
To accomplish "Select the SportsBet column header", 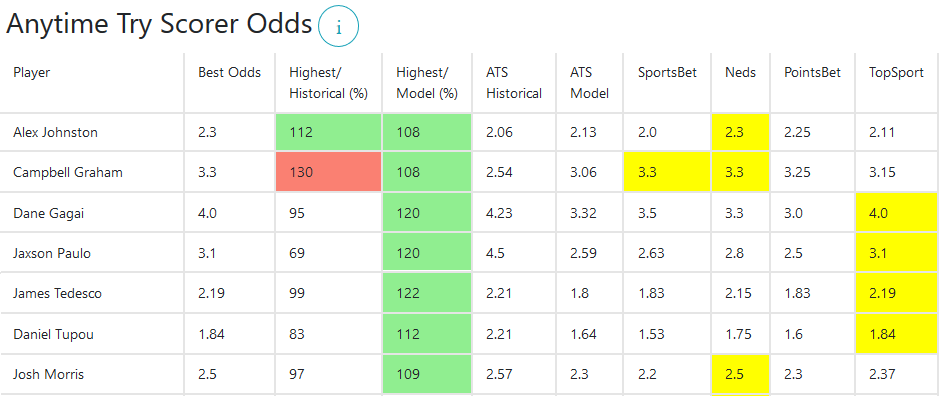I will (x=668, y=72).
